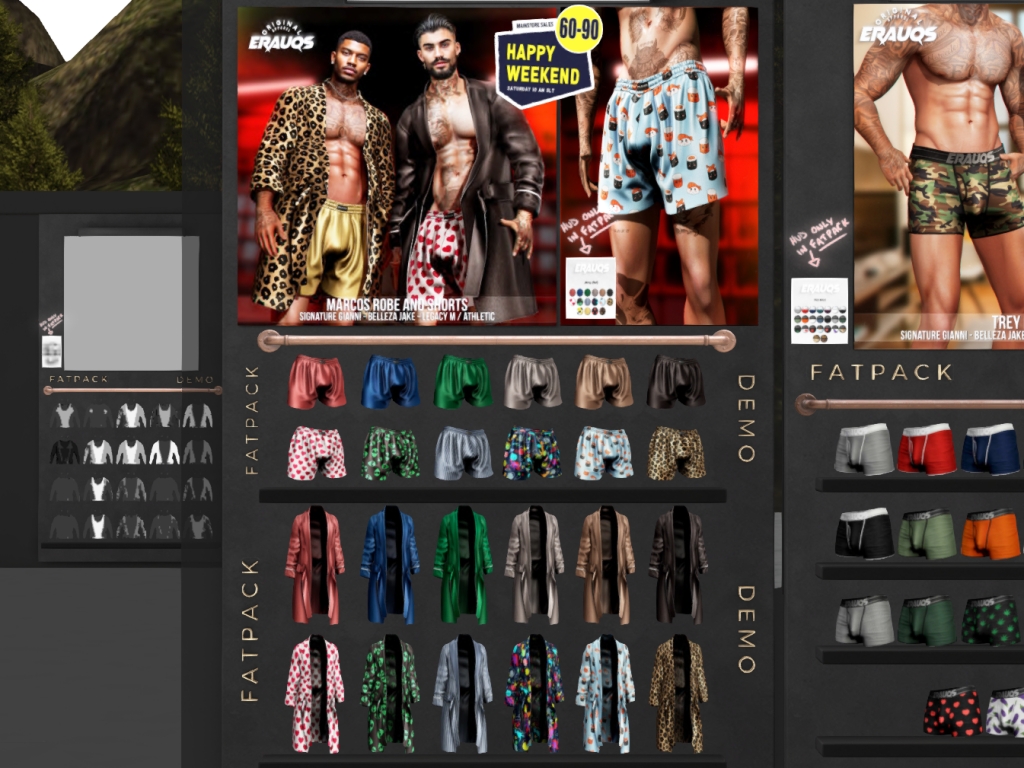Select the red satin shorts
The height and width of the screenshot is (768, 1024).
click(317, 382)
